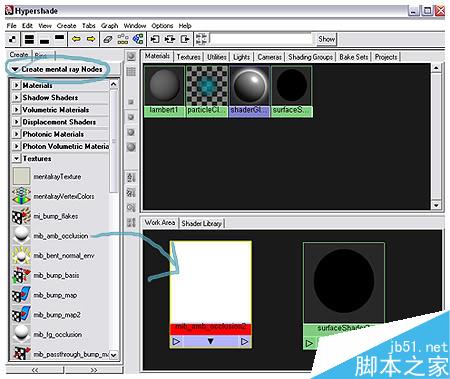Open the Options menu
This screenshot has height=379, width=450.
pos(162,26)
